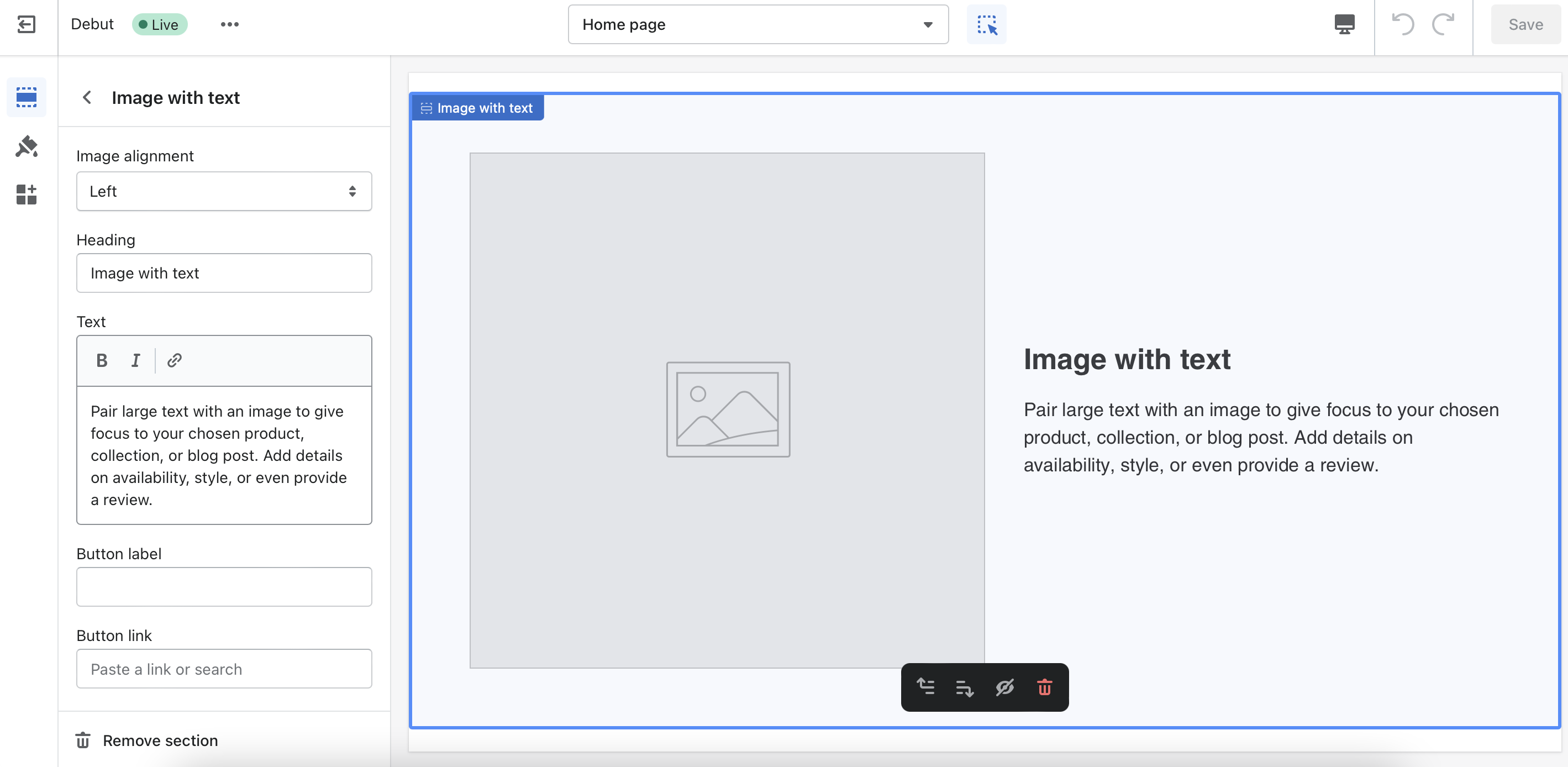Open the Image alignment dropdown
The height and width of the screenshot is (767, 1568).
click(x=224, y=191)
